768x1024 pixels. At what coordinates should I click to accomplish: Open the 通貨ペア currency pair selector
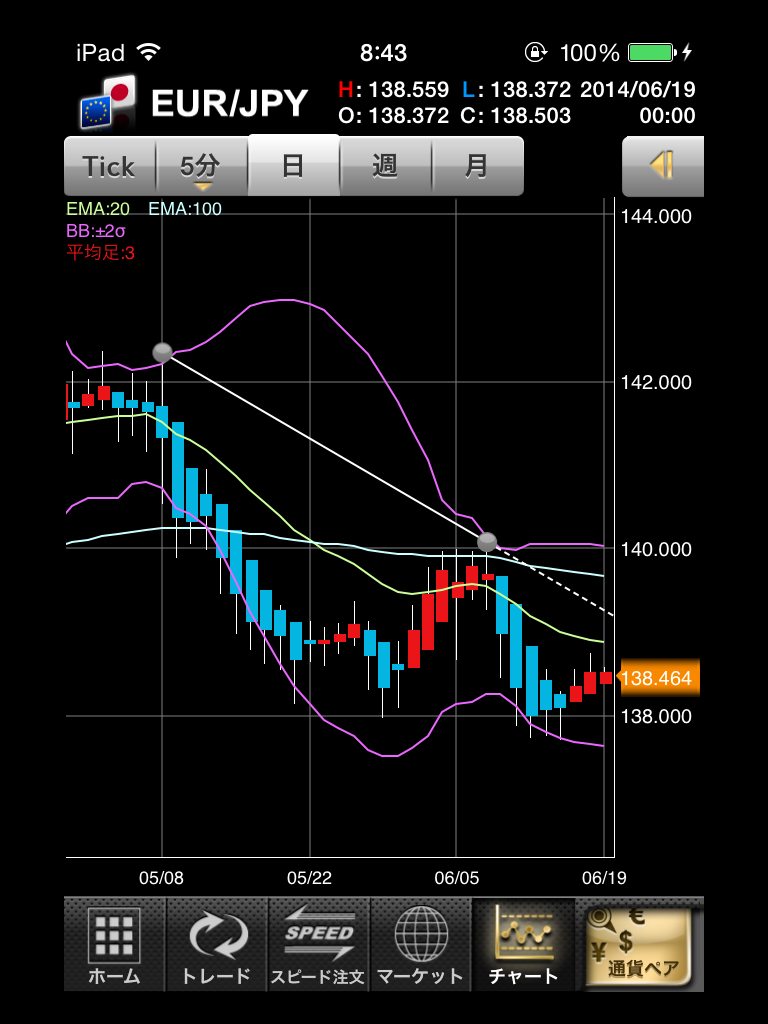[x=639, y=945]
